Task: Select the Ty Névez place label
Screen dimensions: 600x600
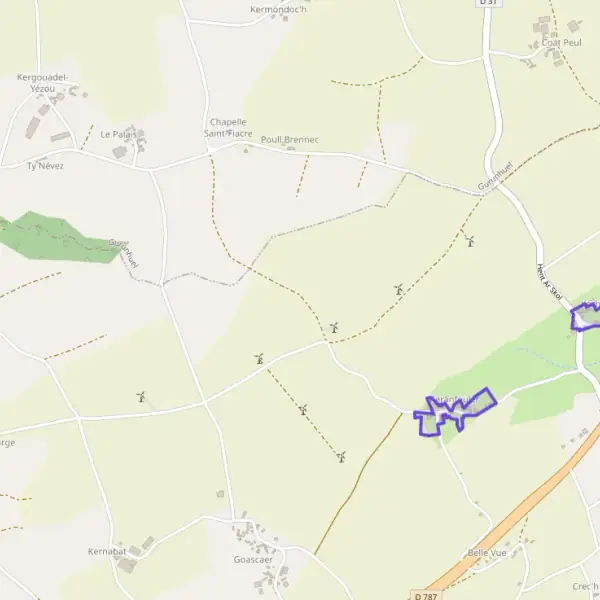Action: pyautogui.click(x=45, y=166)
